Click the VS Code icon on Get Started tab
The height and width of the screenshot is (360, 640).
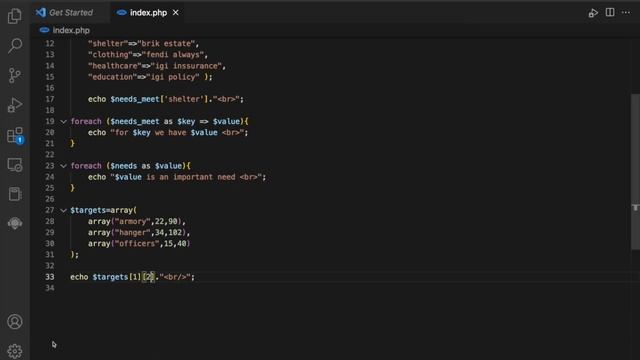(x=41, y=13)
